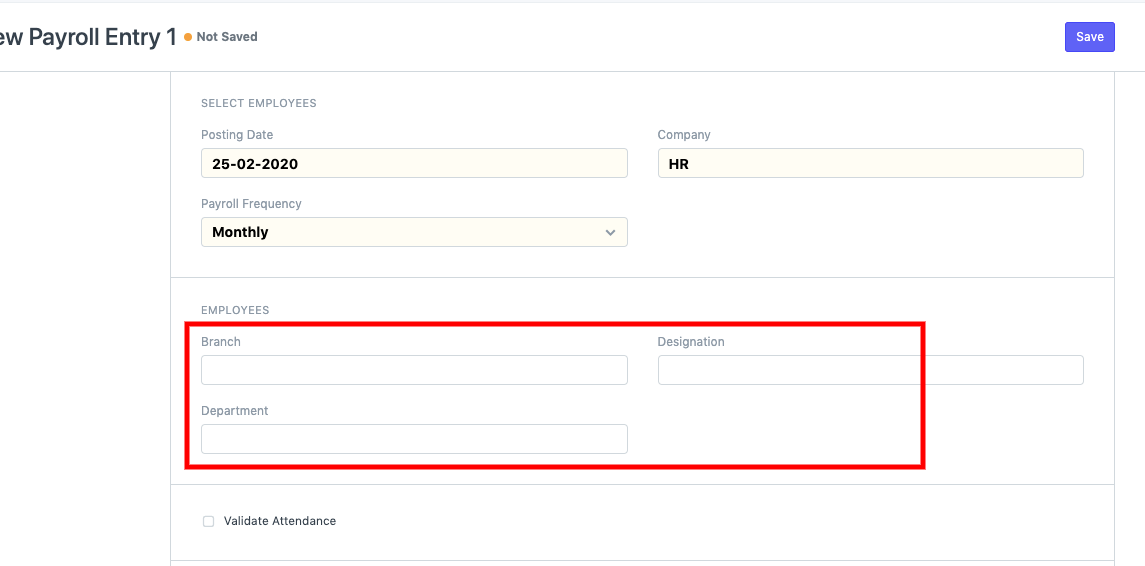This screenshot has width=1145, height=566.
Task: Click the Not Saved status indicator
Action: click(226, 37)
